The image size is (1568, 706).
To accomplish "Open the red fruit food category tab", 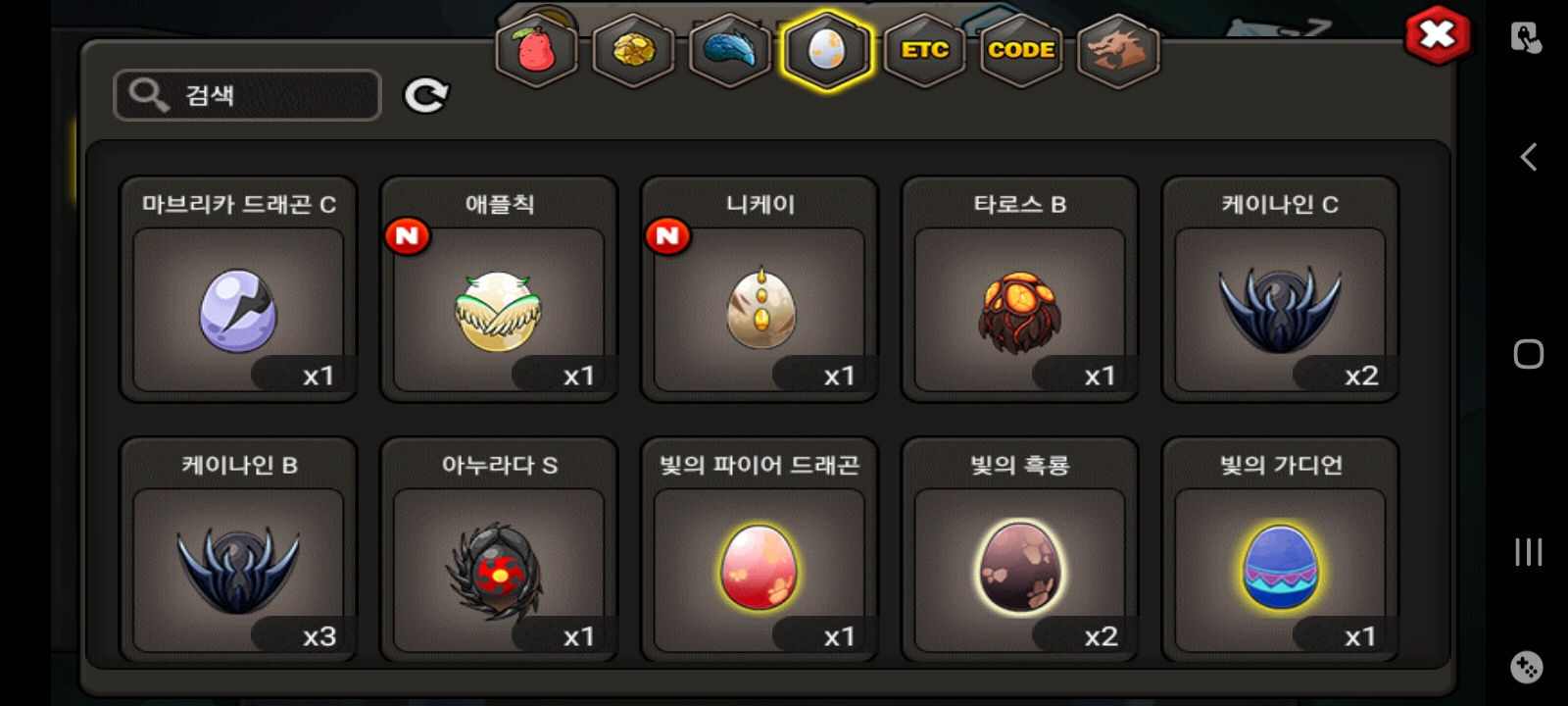I will [x=536, y=50].
